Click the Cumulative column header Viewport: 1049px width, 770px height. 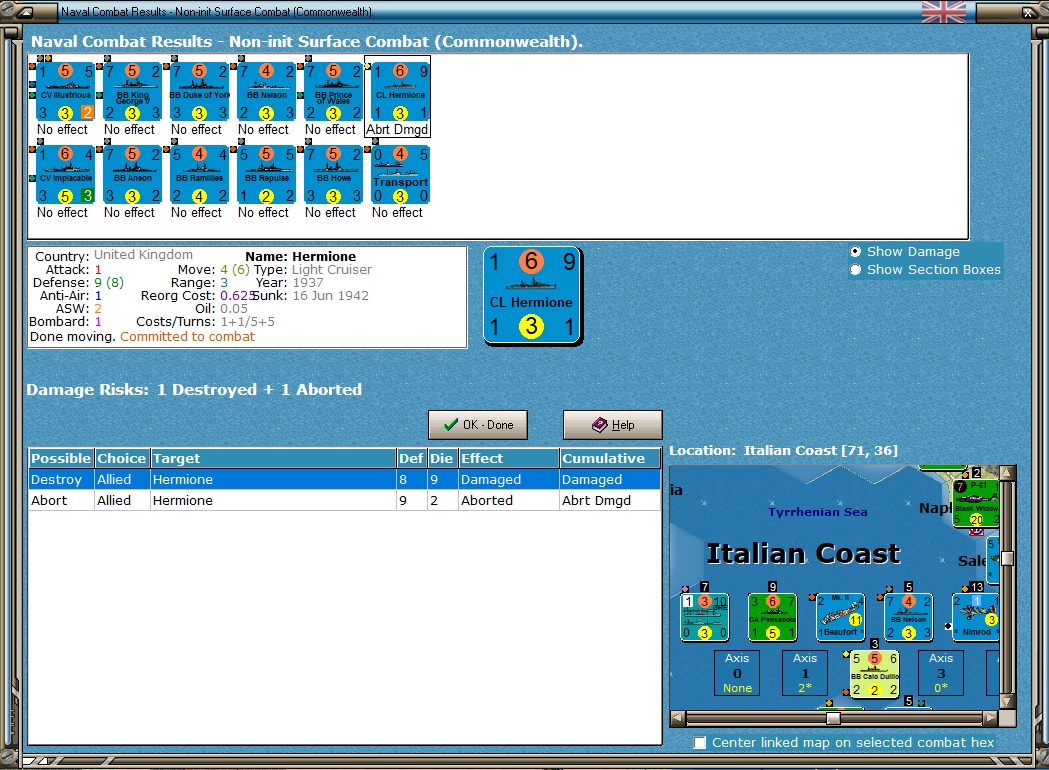pos(610,458)
